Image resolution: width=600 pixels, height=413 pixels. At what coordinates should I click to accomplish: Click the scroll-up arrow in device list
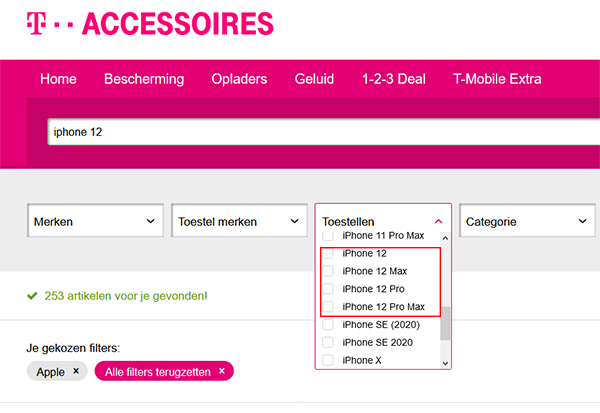point(445,238)
